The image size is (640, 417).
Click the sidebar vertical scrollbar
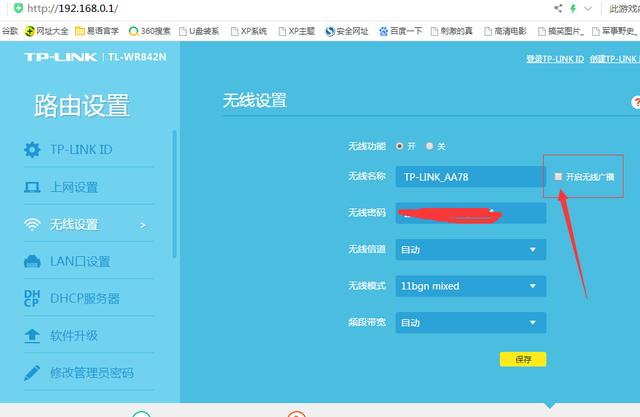174,194
